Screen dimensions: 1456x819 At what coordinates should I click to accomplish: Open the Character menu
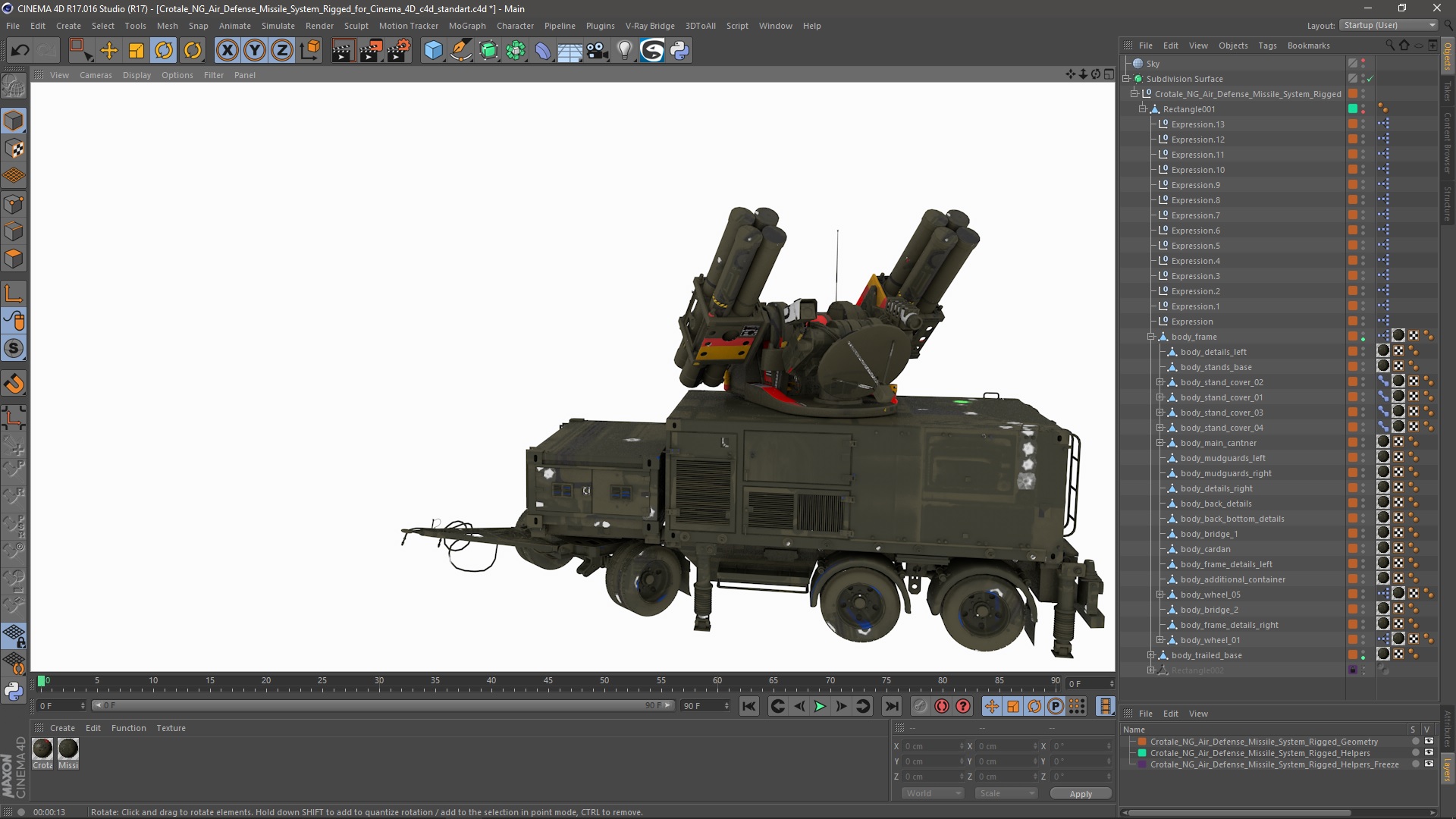tap(515, 26)
